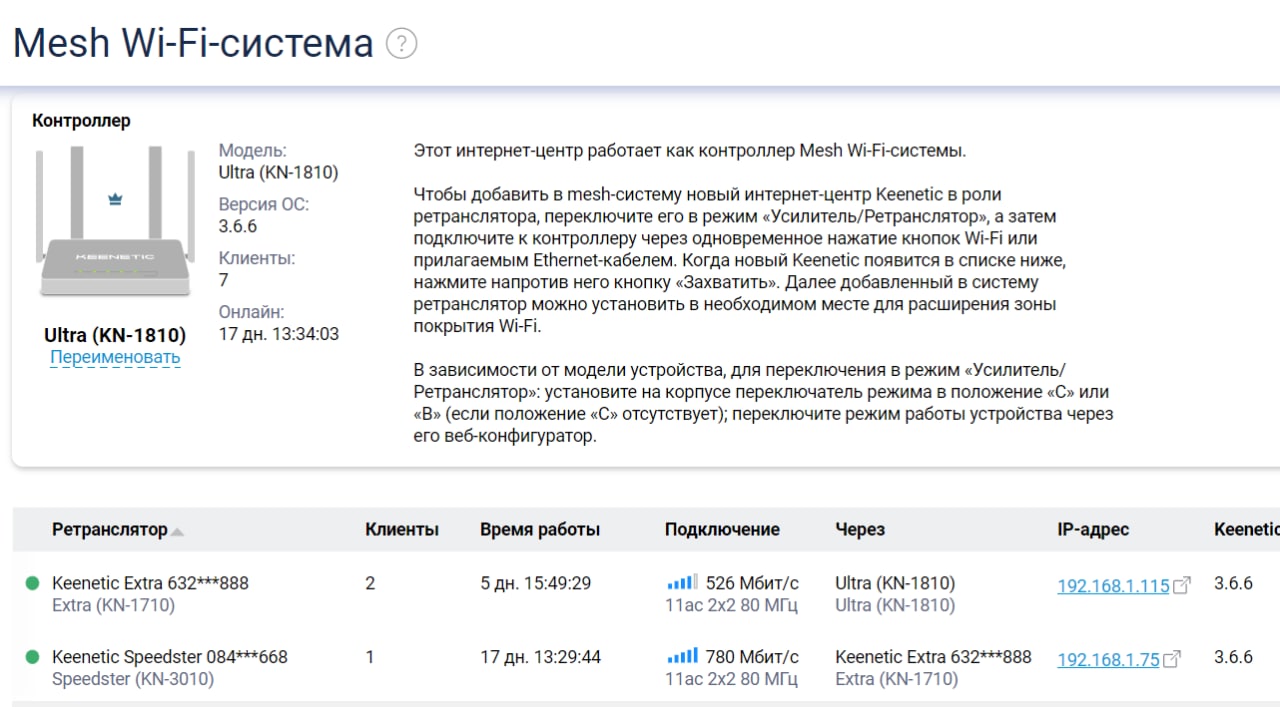Click the Версия ОС value 3.6.6 under Контроллер
This screenshot has height=707, width=1280.
238,226
